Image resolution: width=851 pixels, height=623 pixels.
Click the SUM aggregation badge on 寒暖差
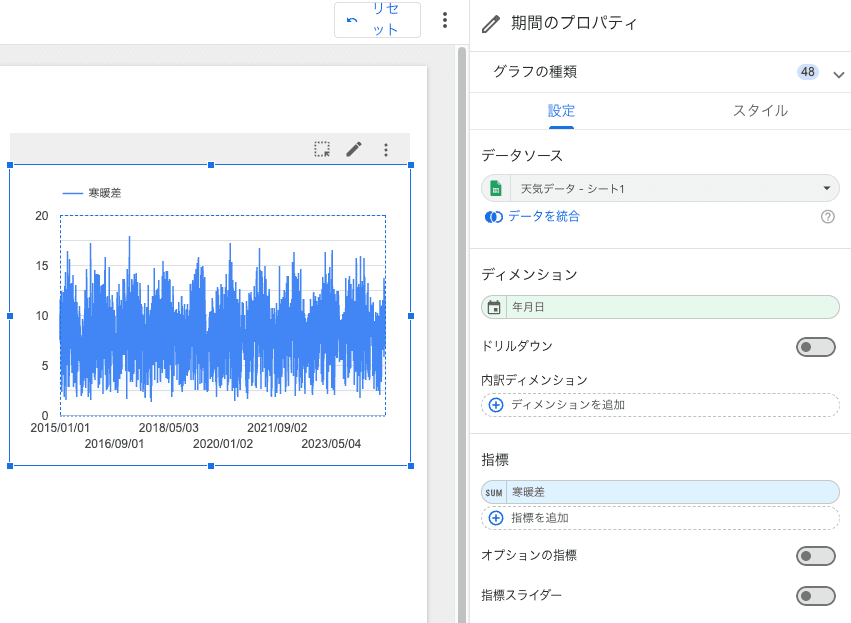pos(494,492)
